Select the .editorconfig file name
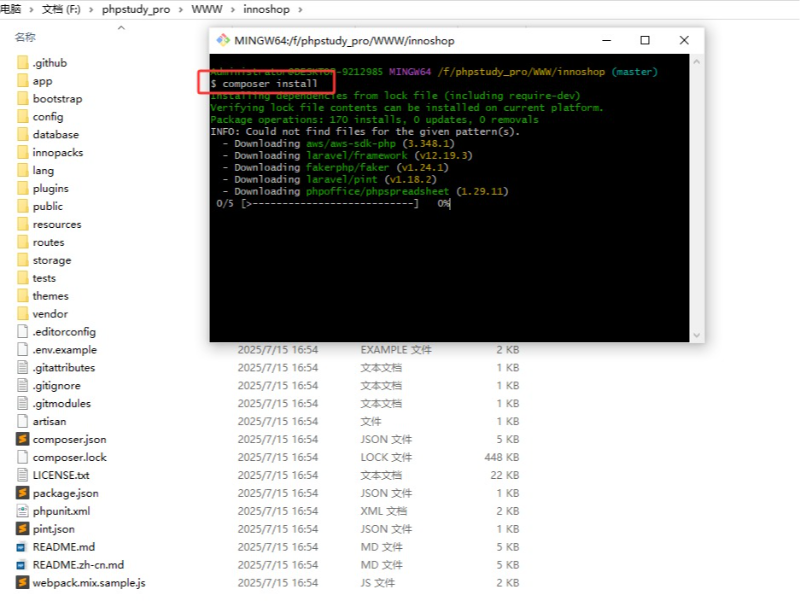This screenshot has height=601, width=800. point(64,332)
